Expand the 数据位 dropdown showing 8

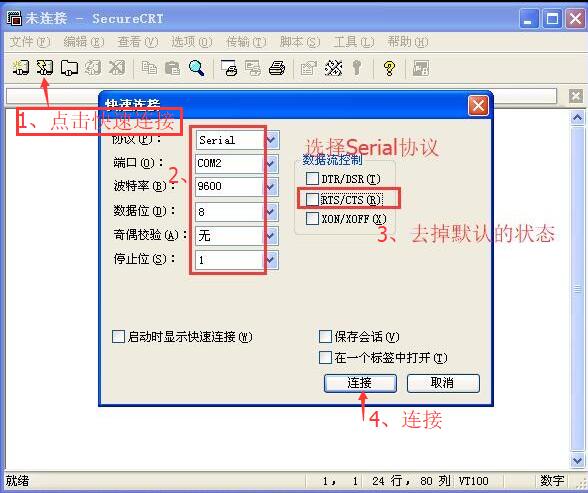pos(272,212)
